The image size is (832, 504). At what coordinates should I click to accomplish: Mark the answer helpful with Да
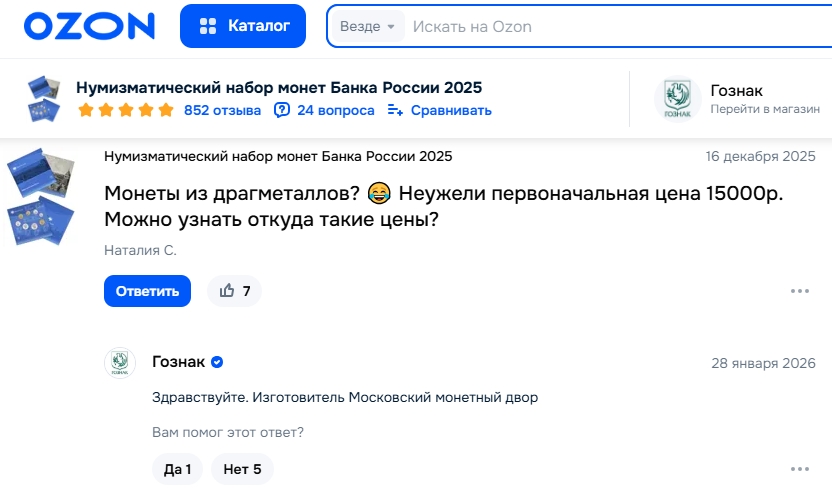177,469
